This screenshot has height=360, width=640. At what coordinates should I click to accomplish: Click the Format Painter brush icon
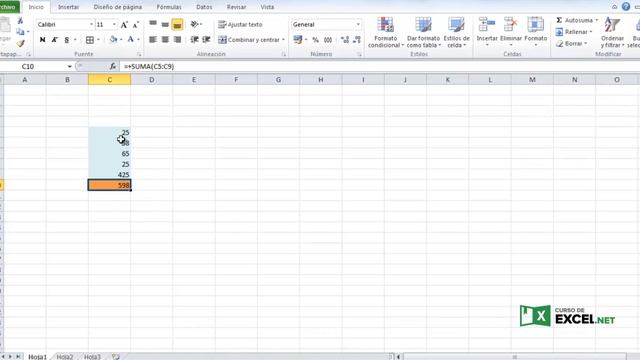(x=20, y=43)
